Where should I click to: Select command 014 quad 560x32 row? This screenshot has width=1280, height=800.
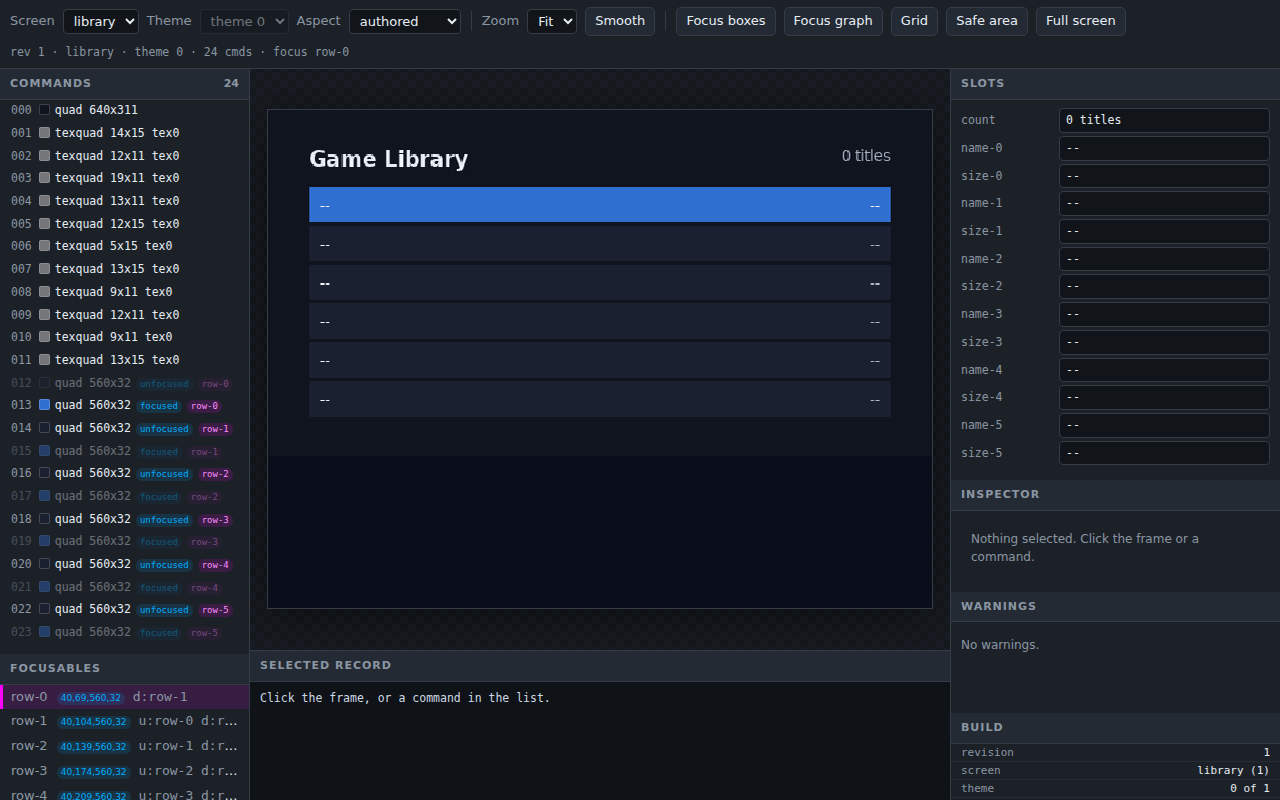coord(125,428)
